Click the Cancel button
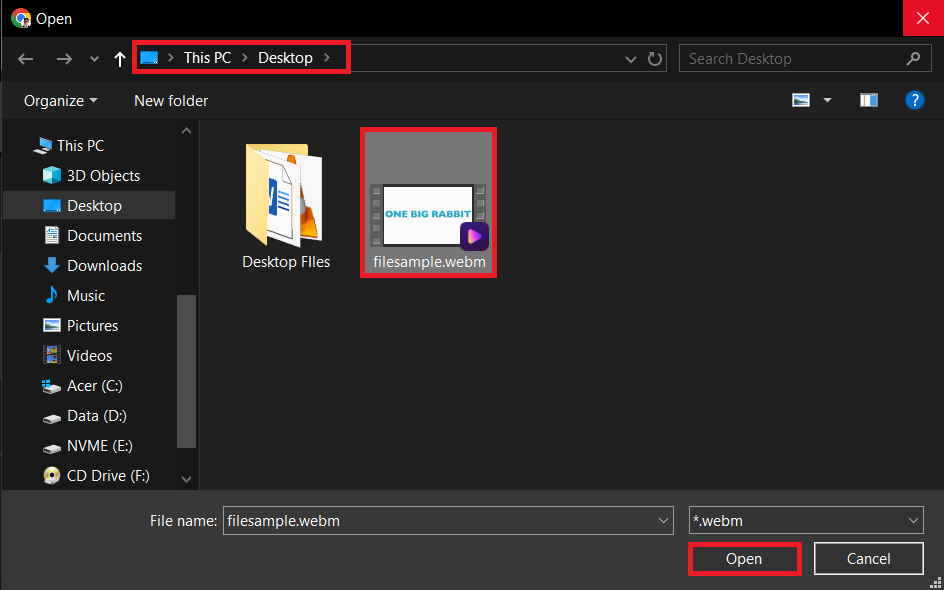Viewport: 944px width, 590px height. (868, 559)
